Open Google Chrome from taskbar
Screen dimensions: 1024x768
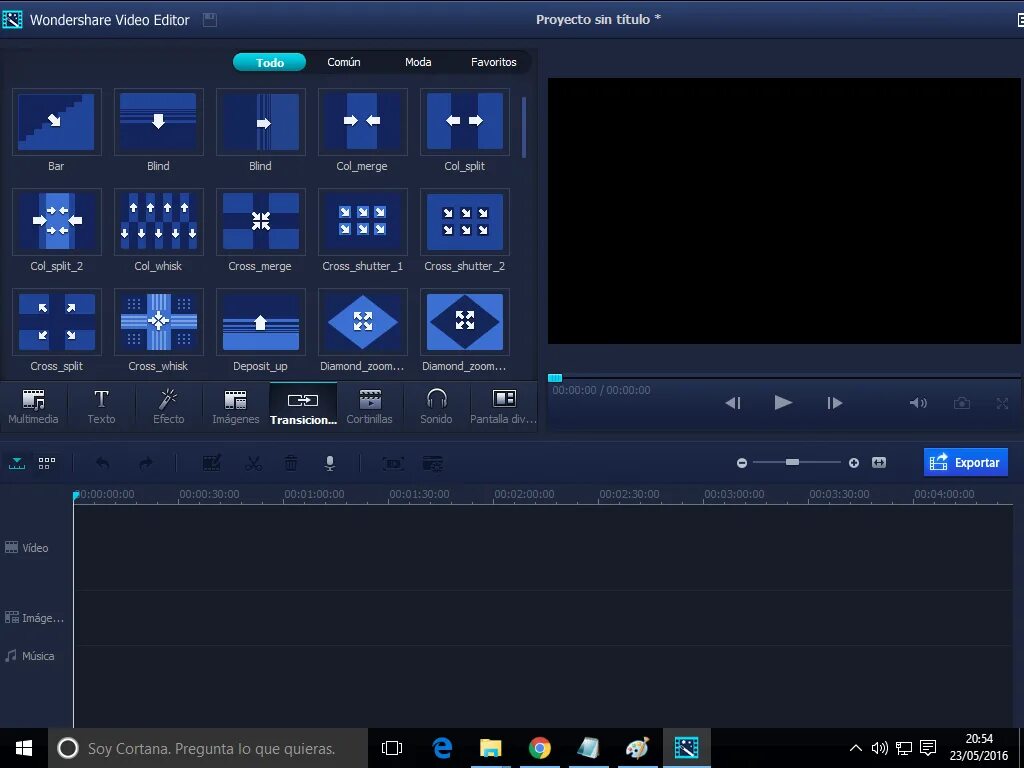(x=540, y=748)
